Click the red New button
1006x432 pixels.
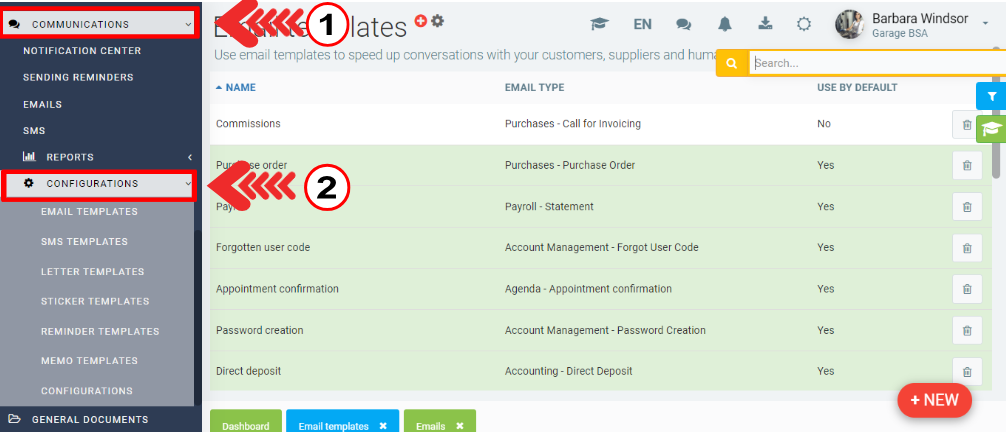coord(934,400)
